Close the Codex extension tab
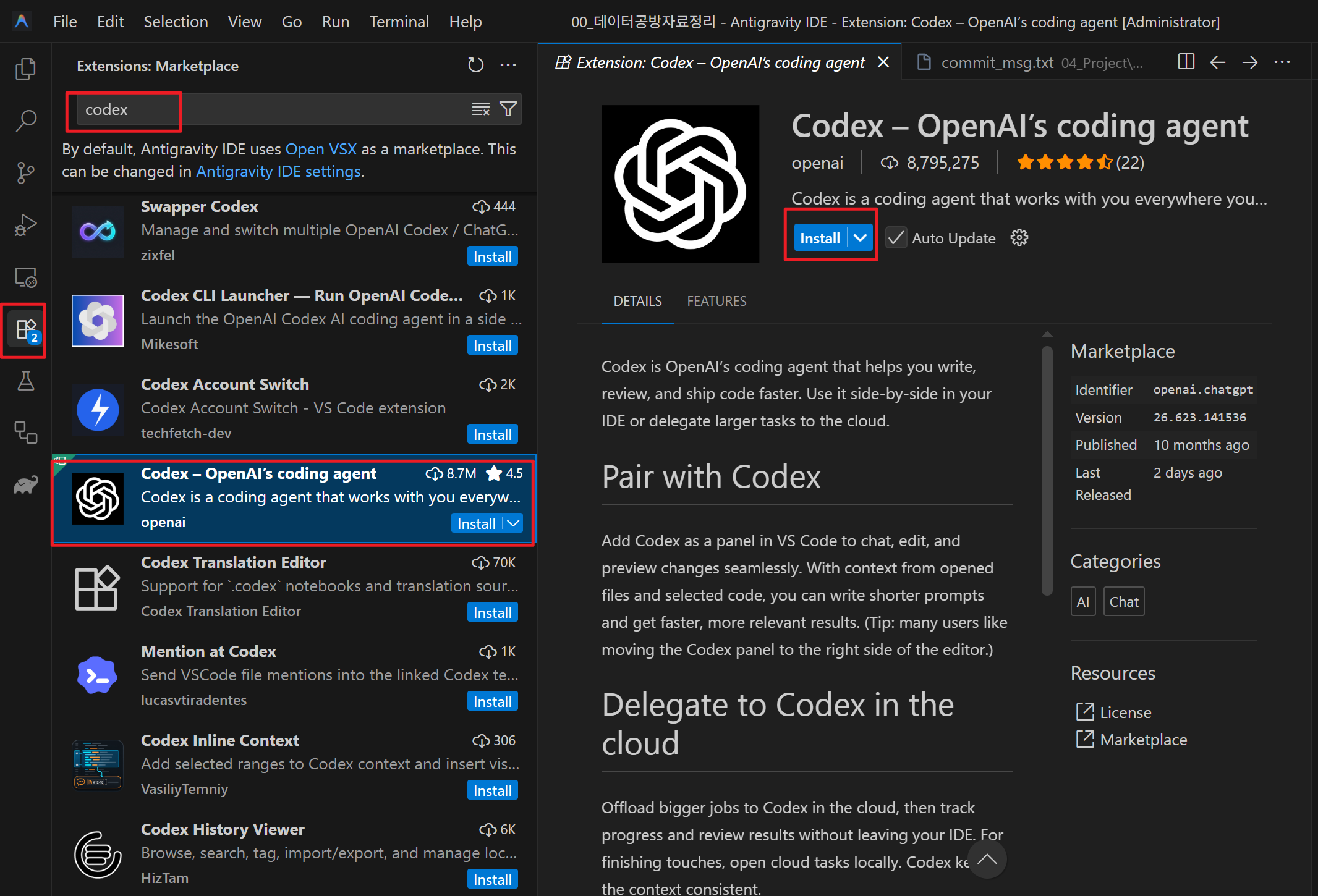 (884, 62)
